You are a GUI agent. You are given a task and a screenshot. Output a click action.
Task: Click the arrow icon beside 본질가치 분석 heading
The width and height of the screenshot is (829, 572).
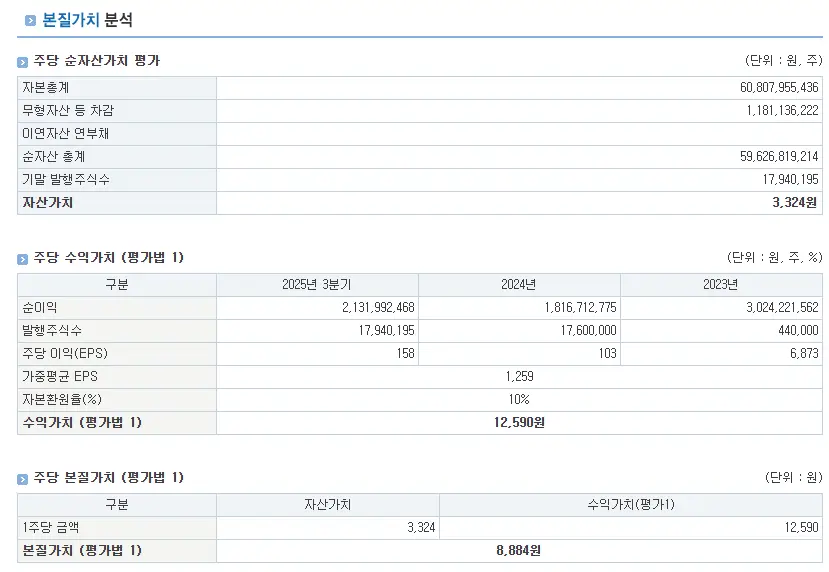pos(30,20)
